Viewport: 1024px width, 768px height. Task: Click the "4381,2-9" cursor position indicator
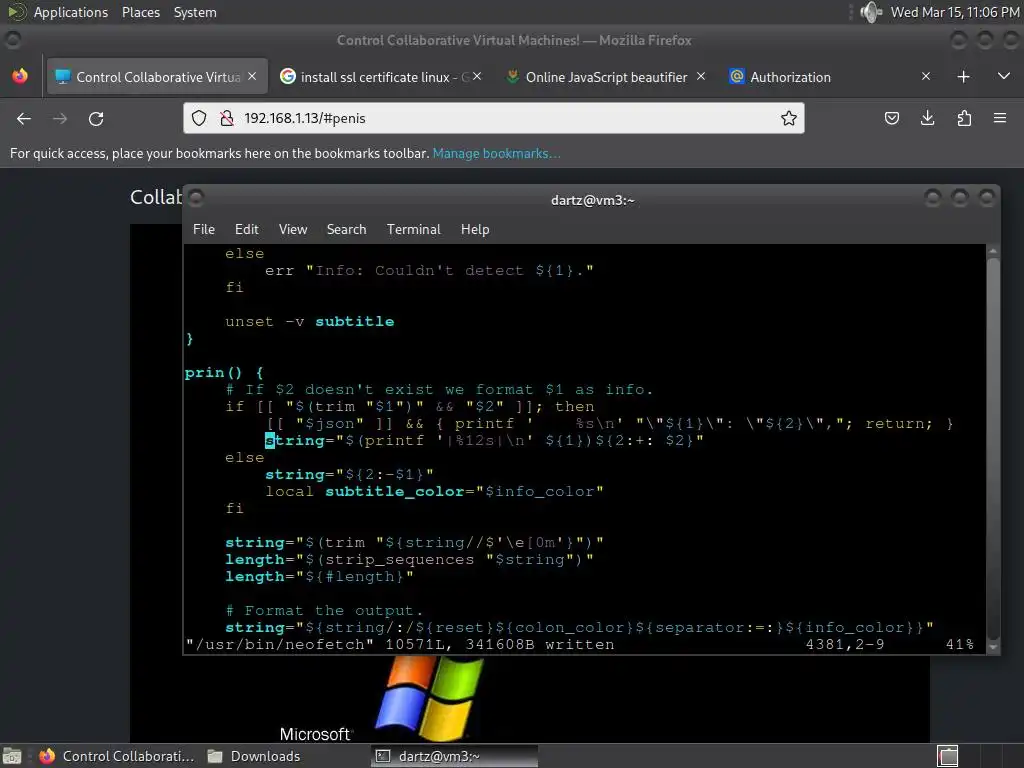845,645
